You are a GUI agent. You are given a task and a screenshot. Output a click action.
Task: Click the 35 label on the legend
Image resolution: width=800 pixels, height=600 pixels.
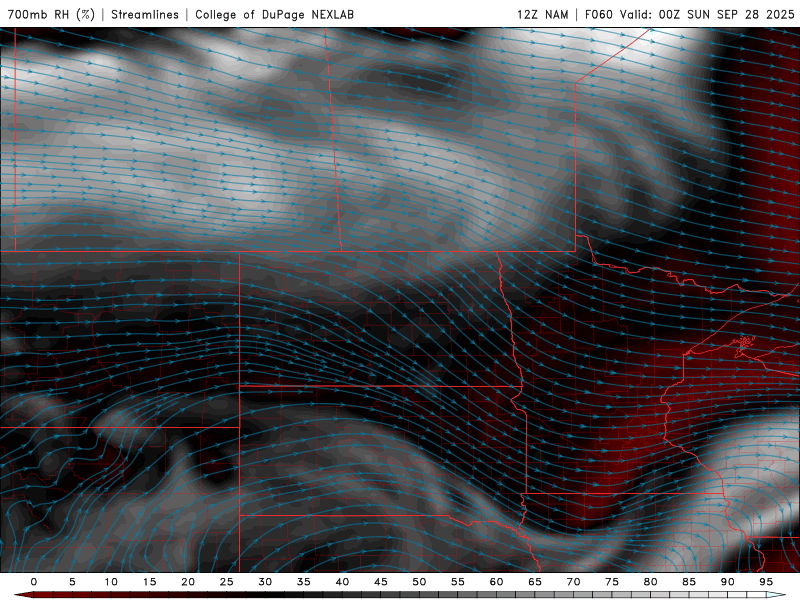pos(304,582)
